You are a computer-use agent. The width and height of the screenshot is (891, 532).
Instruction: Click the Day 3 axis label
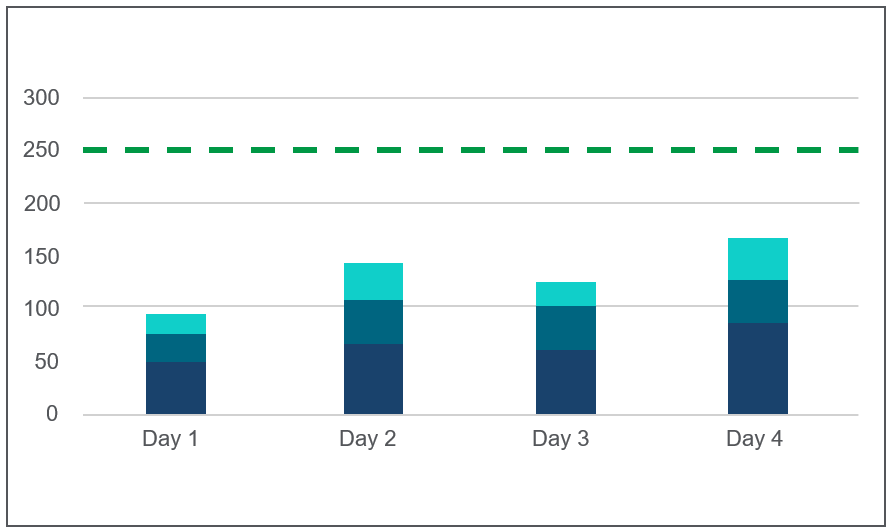(x=560, y=439)
